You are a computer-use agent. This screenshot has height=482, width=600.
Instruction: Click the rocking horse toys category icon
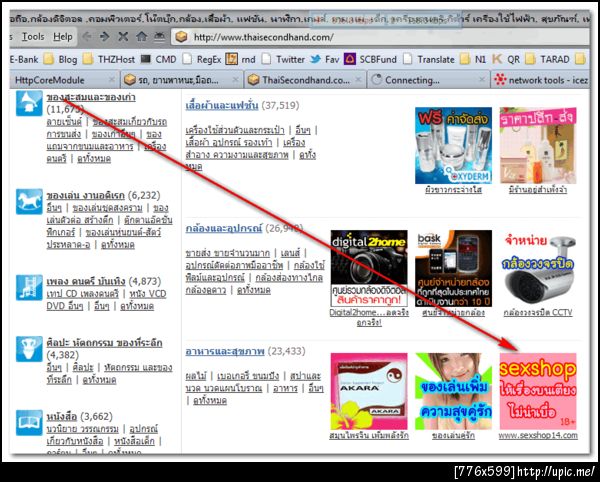[x=29, y=202]
